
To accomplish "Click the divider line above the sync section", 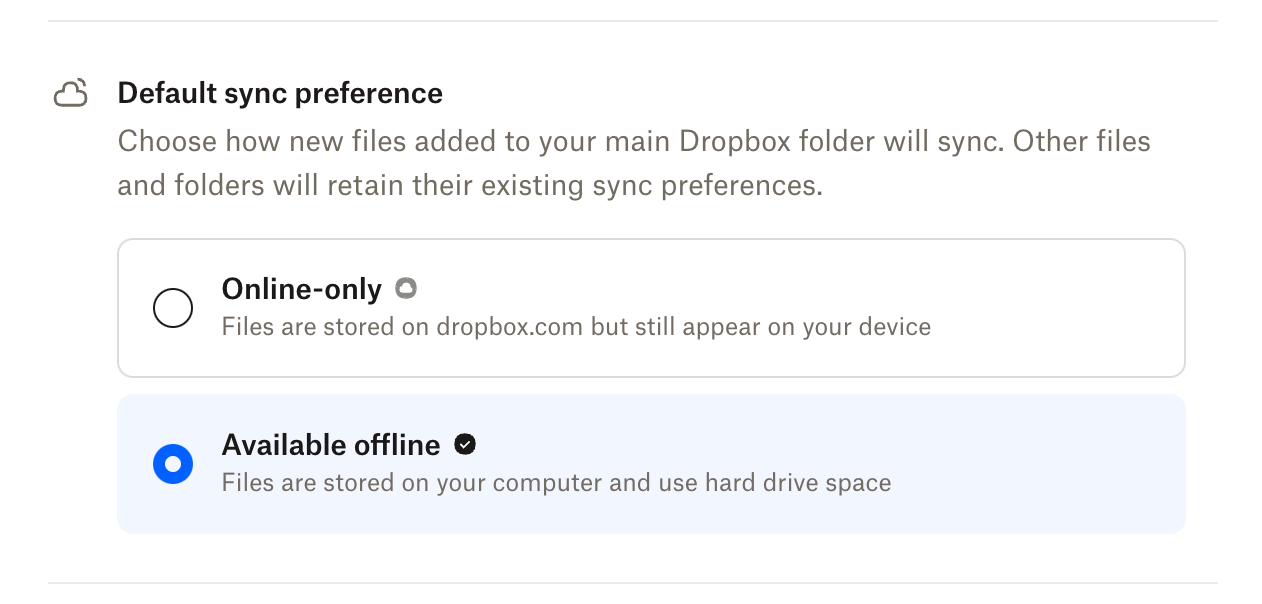I will pos(632,21).
